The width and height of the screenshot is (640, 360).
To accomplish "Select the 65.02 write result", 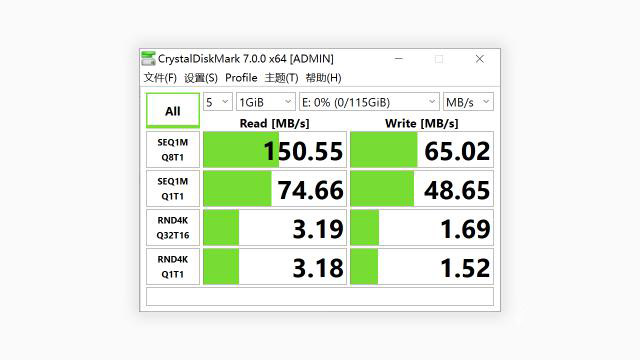I will 422,150.
